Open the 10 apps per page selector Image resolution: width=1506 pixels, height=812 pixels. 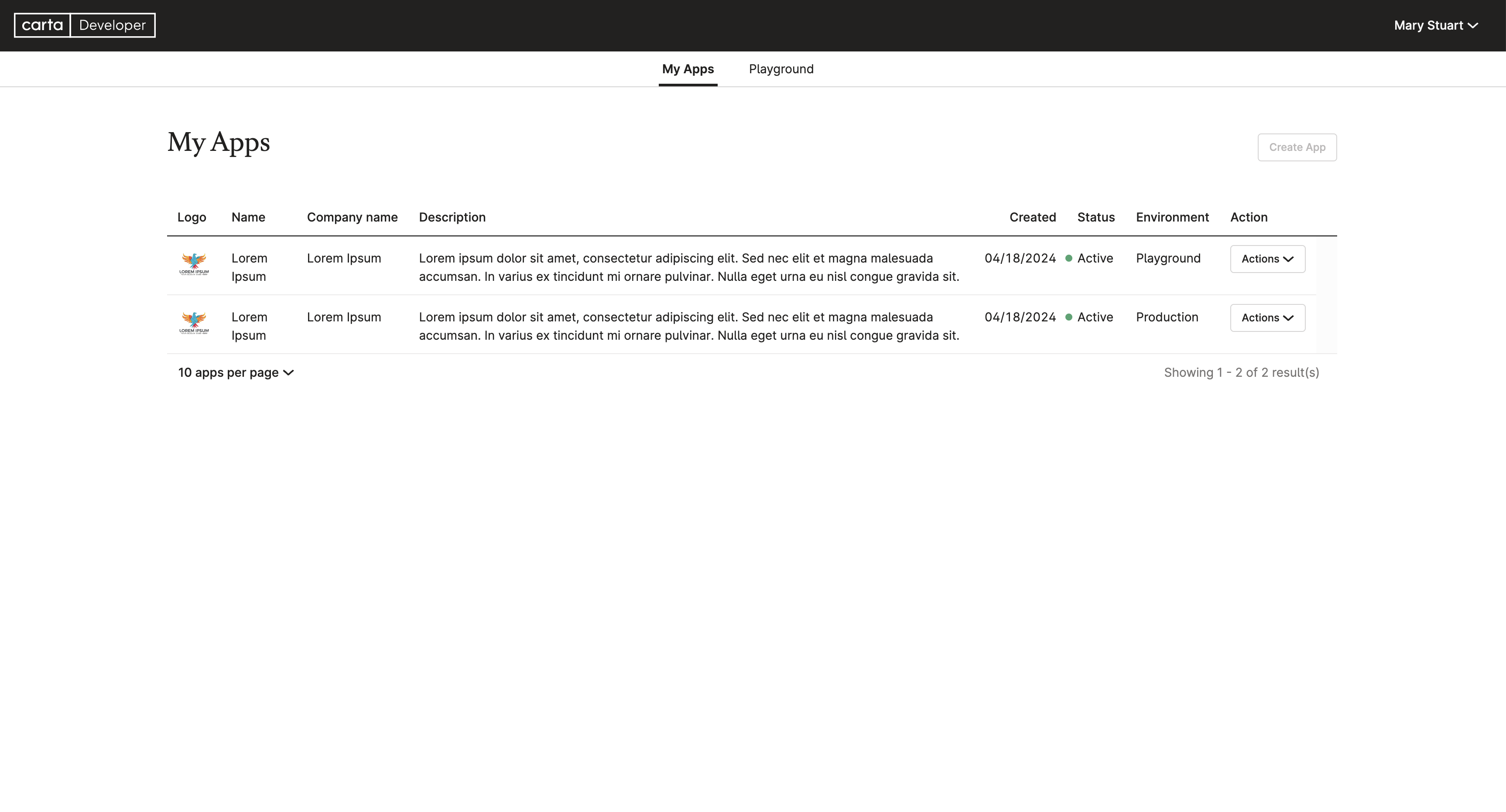[236, 372]
